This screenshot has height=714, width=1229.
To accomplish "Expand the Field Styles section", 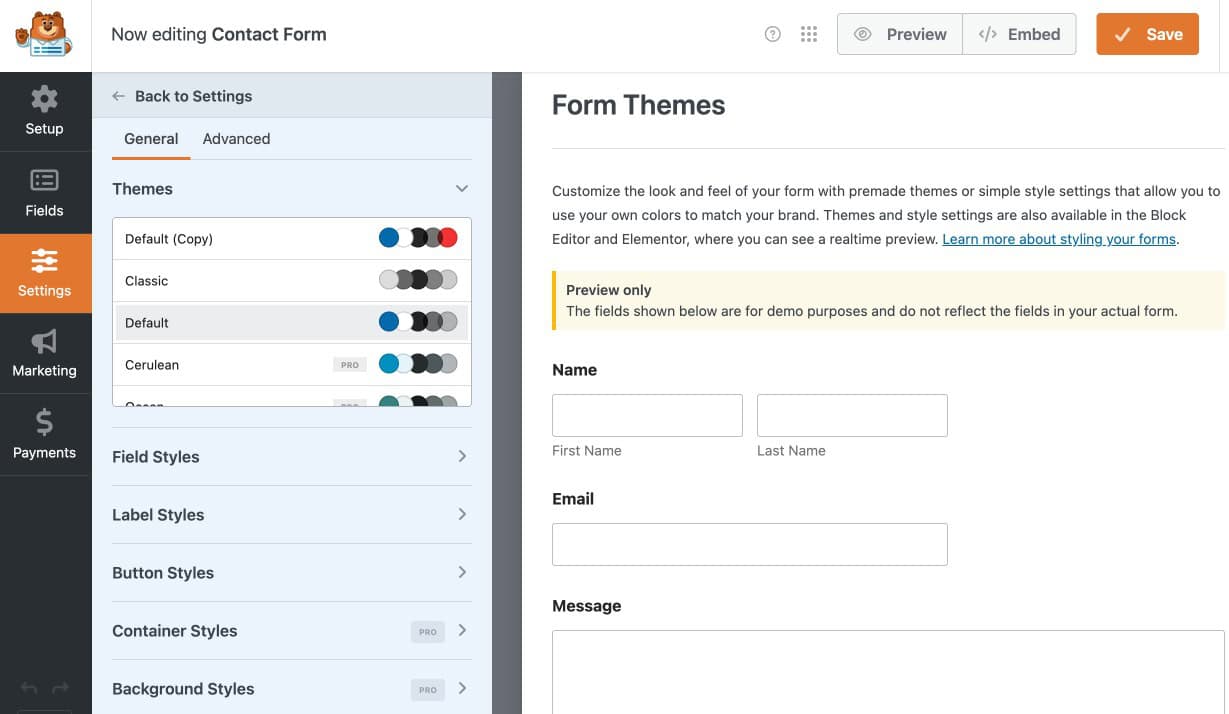I will pos(291,457).
